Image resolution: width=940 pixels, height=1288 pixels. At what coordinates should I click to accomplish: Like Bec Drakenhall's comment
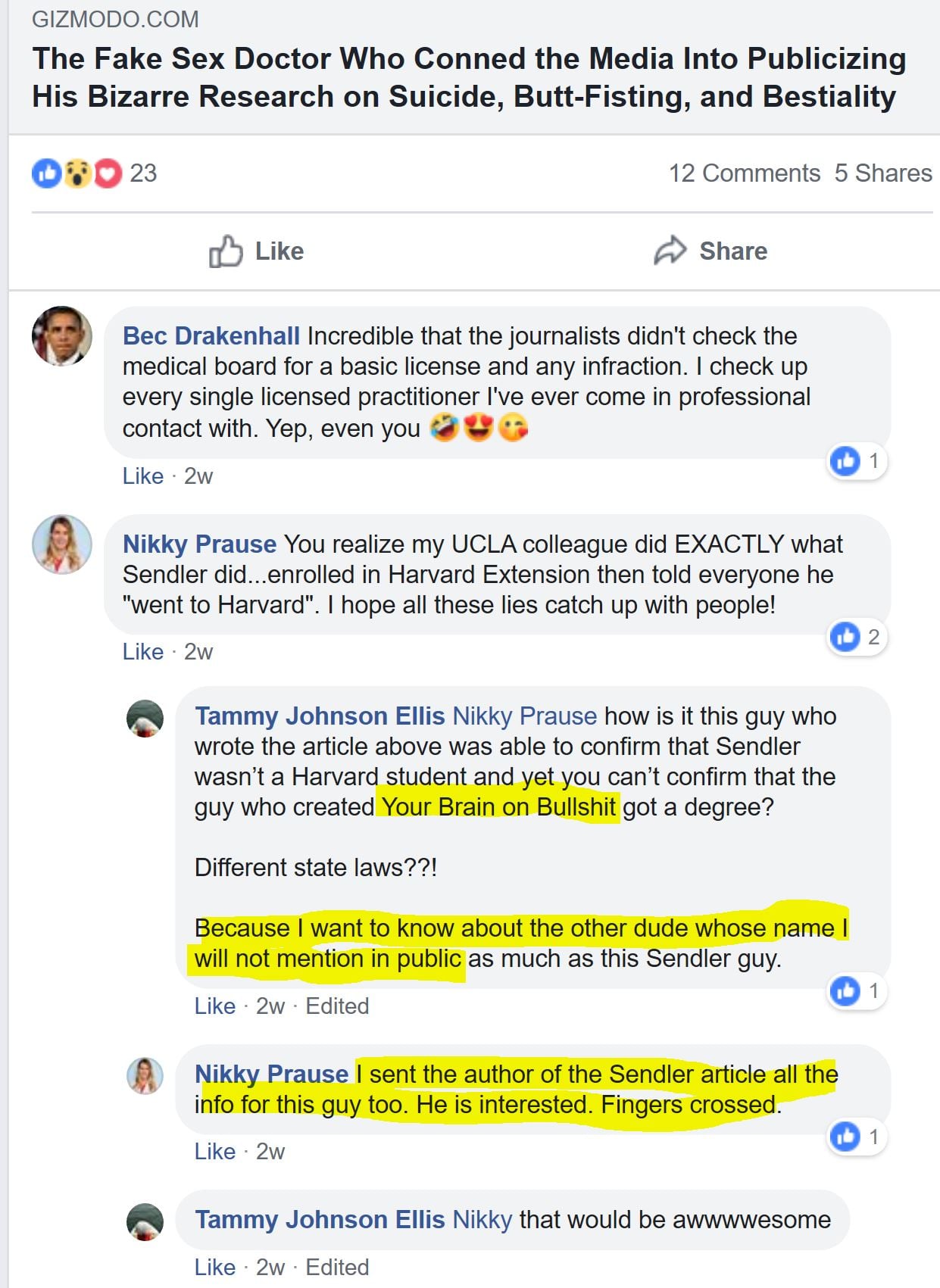(x=143, y=476)
